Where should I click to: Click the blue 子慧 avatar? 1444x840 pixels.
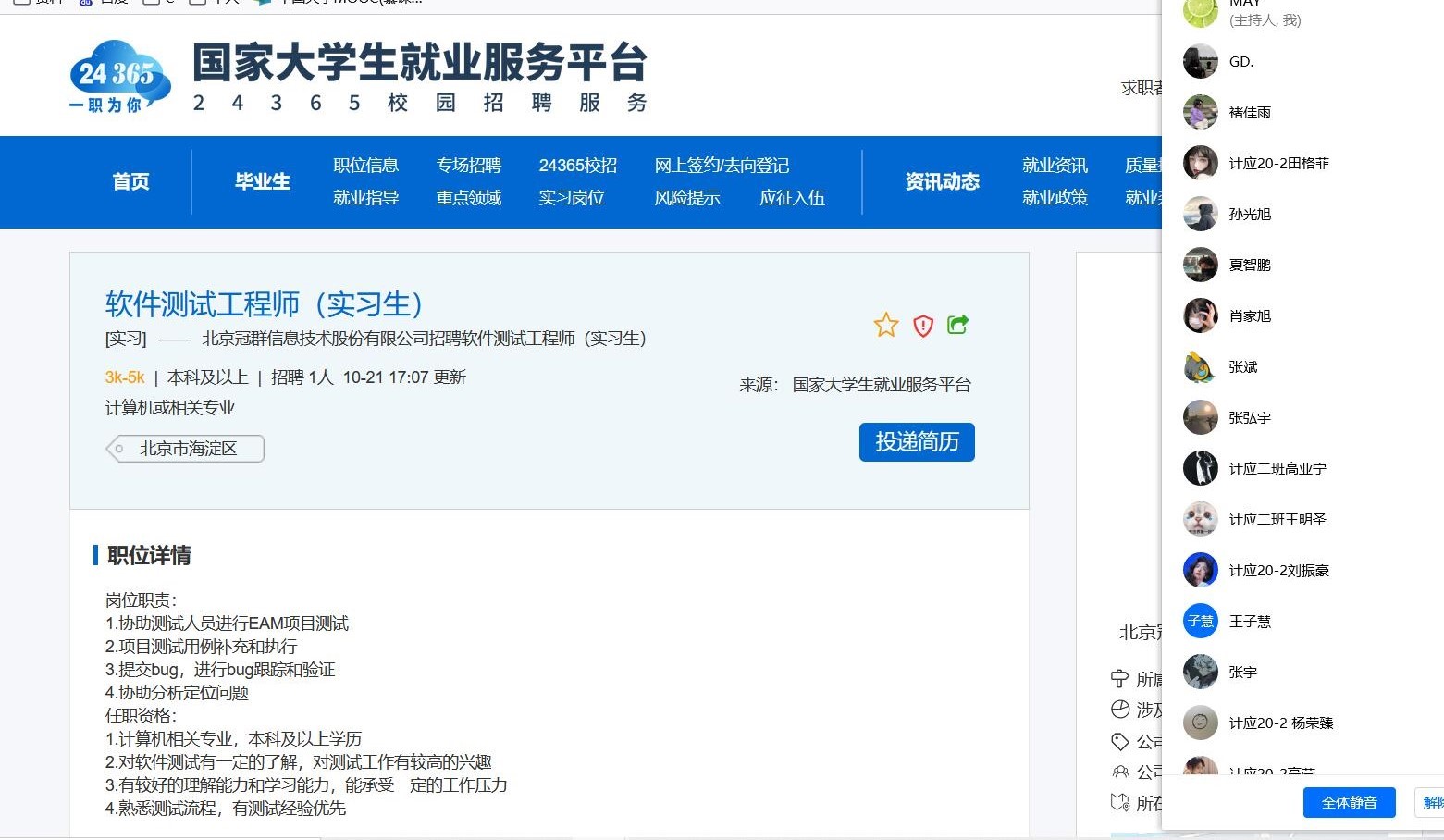point(1201,622)
